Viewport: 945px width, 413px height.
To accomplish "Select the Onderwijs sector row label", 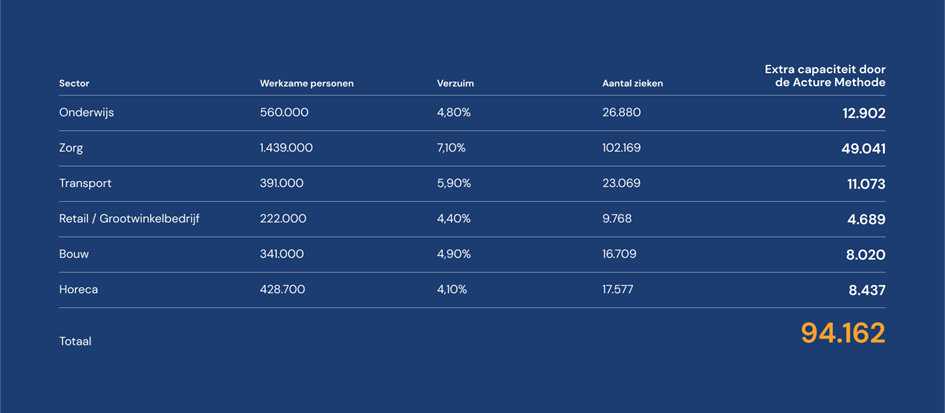I will coord(86,113).
